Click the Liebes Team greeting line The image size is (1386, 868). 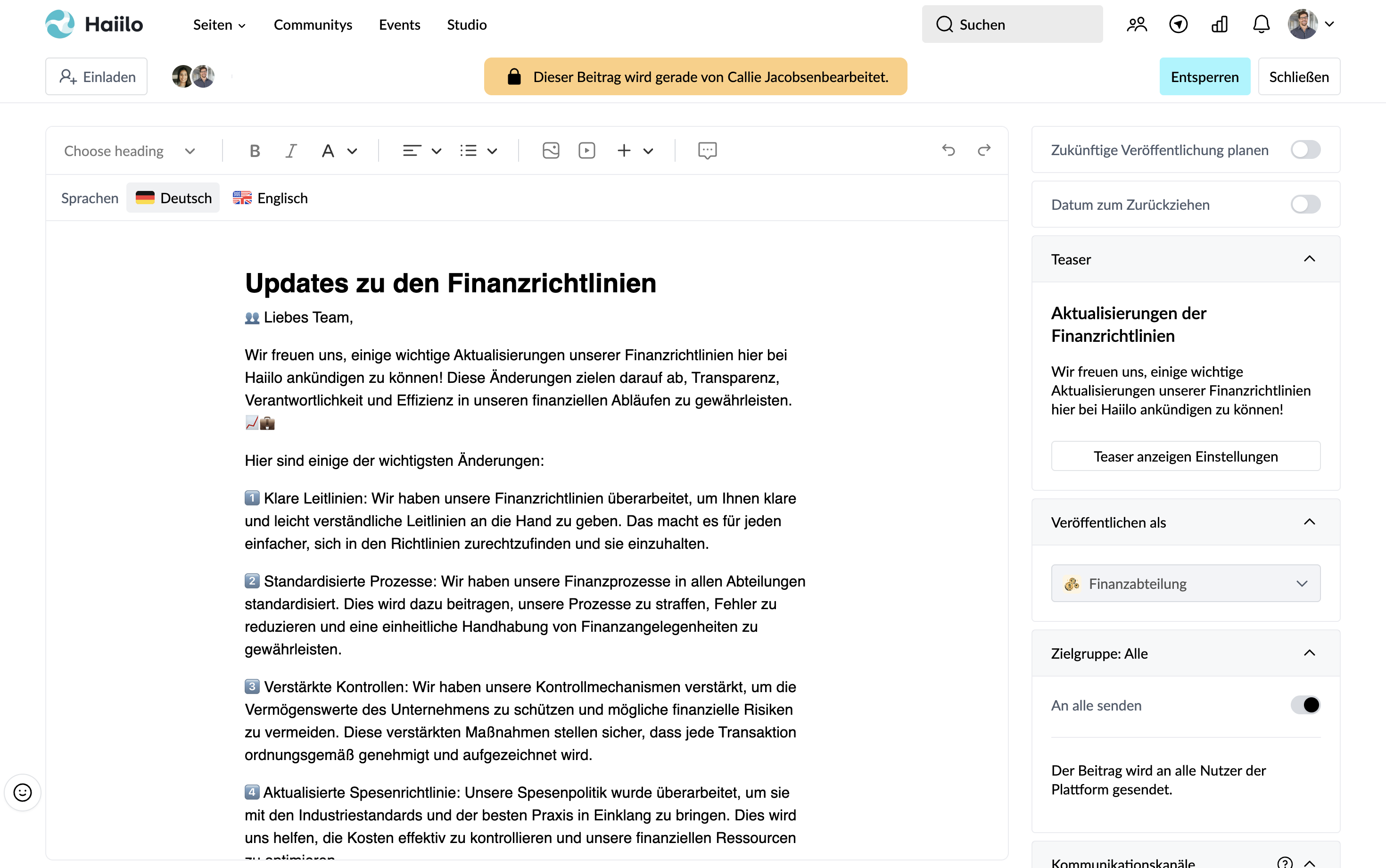click(x=299, y=317)
